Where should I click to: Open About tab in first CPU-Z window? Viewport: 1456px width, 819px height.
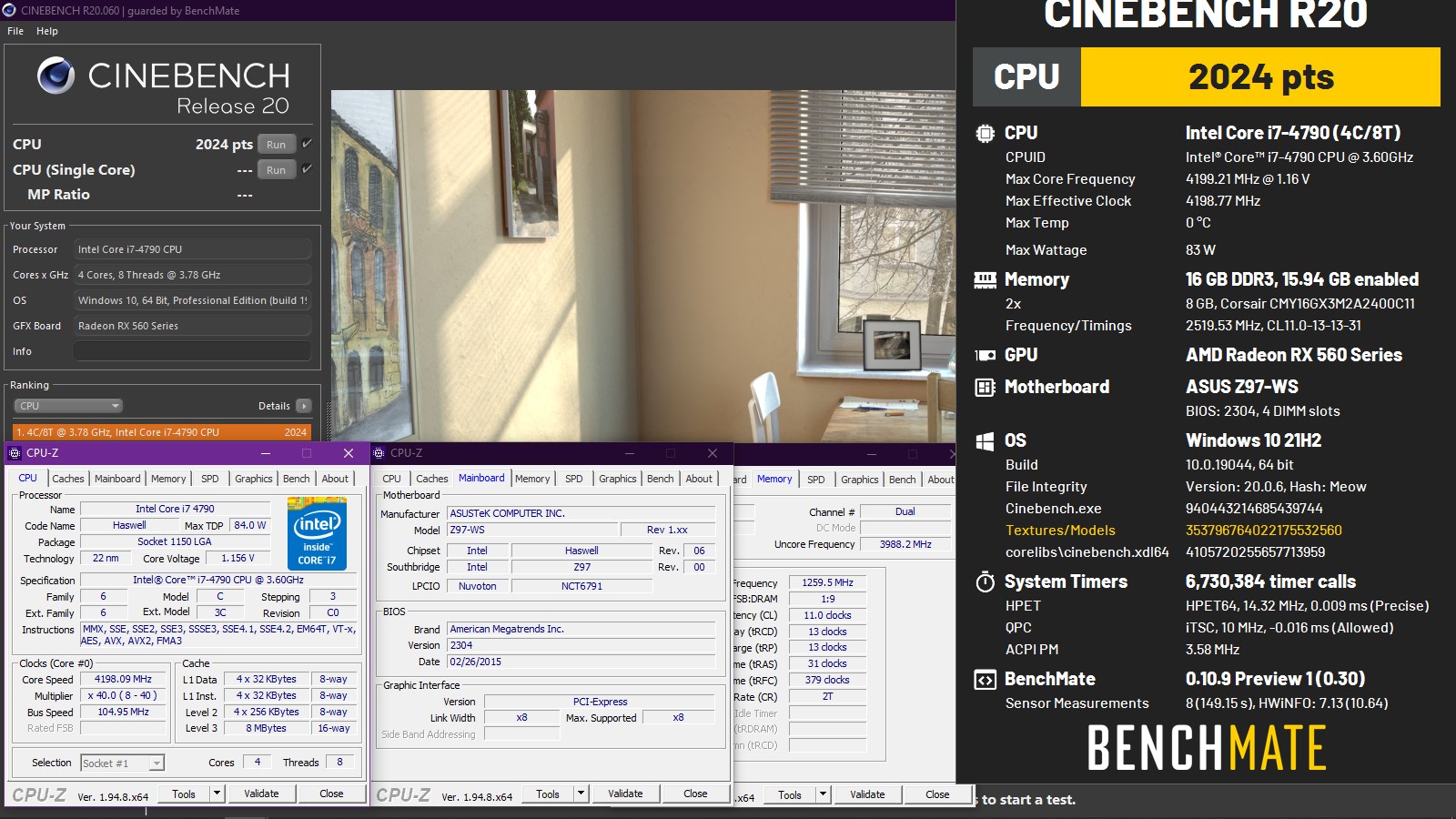pos(335,479)
